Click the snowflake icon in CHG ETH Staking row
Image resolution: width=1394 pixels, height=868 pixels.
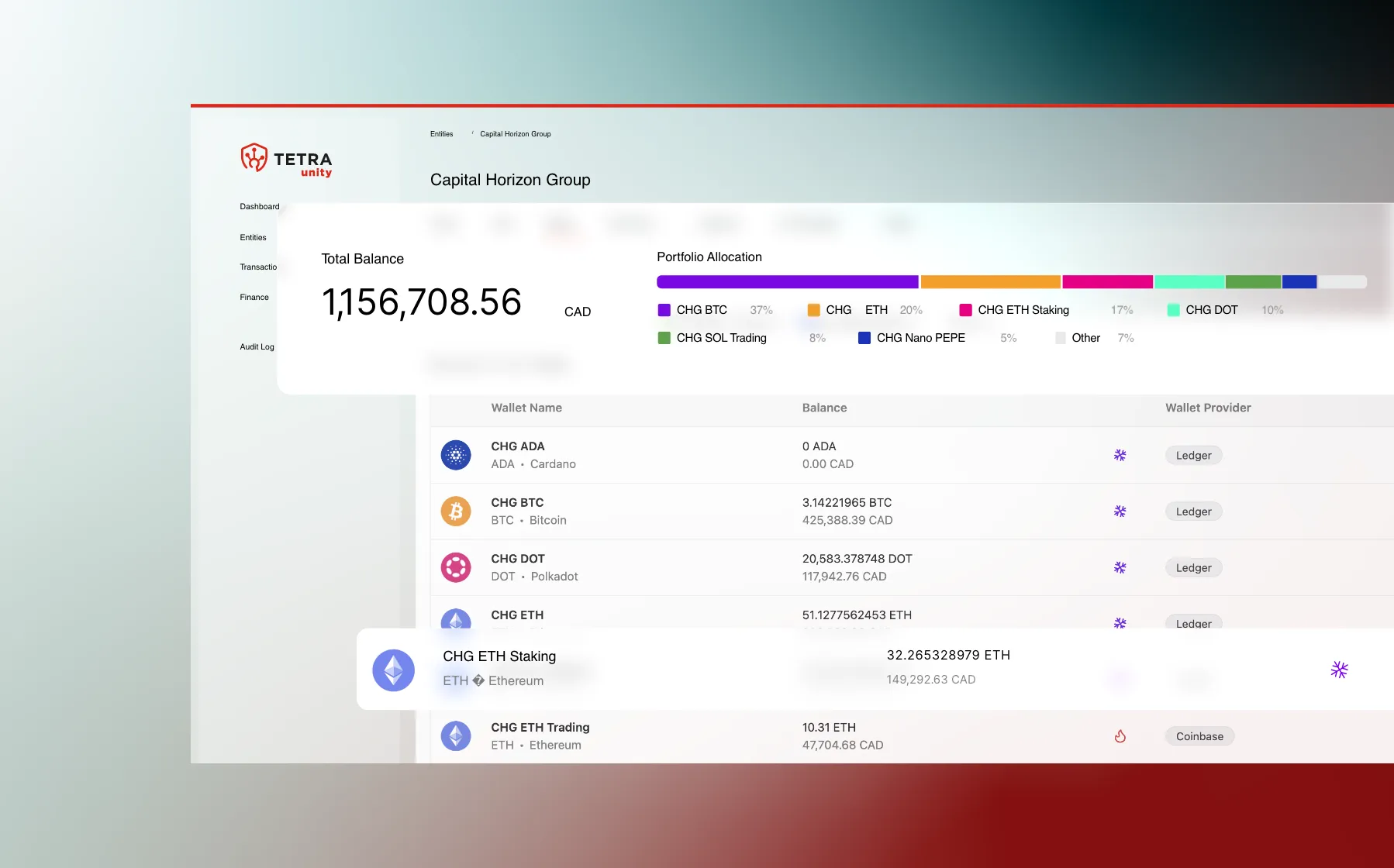1339,670
